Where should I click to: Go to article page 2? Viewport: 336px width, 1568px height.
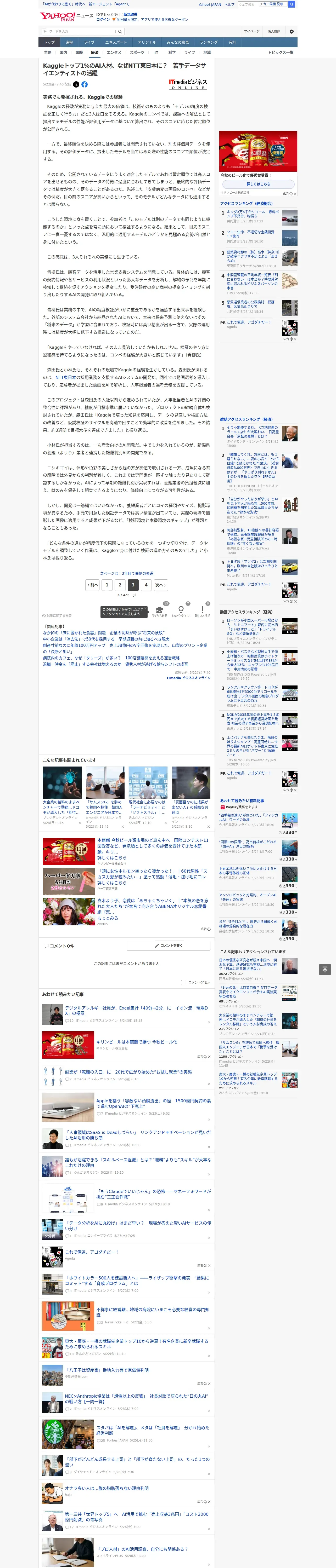coord(120,585)
